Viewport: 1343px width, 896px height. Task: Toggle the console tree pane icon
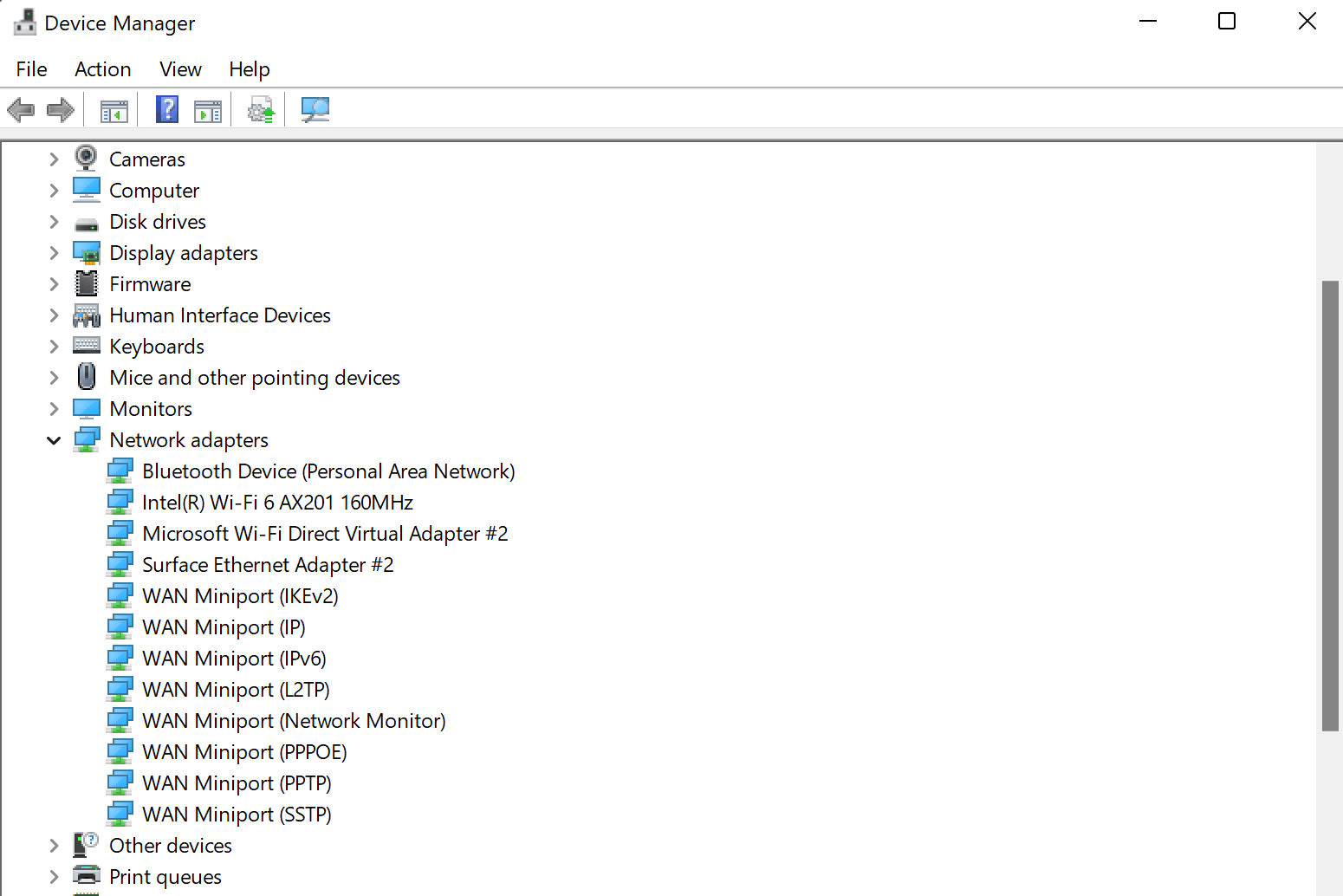[x=114, y=111]
